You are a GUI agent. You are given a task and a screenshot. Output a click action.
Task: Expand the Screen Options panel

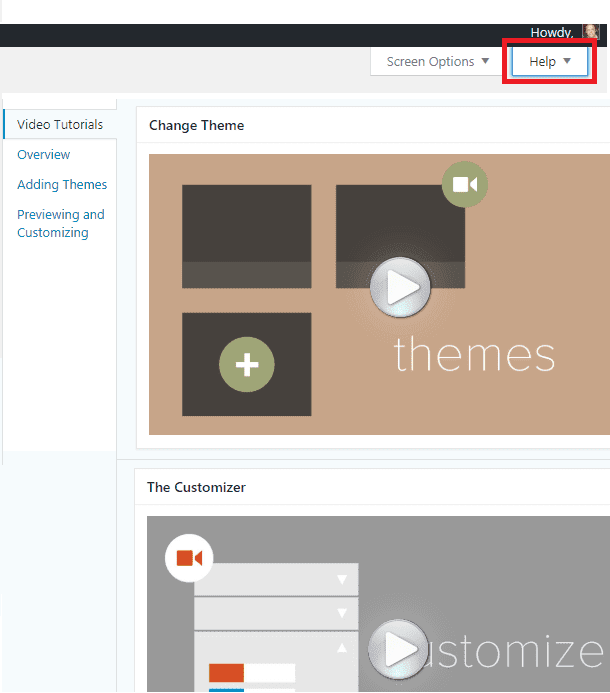click(437, 61)
